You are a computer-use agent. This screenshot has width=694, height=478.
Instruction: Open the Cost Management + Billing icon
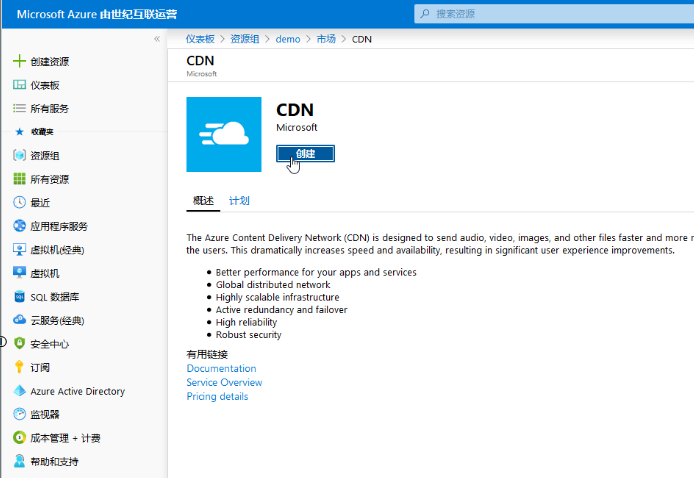[x=19, y=438]
